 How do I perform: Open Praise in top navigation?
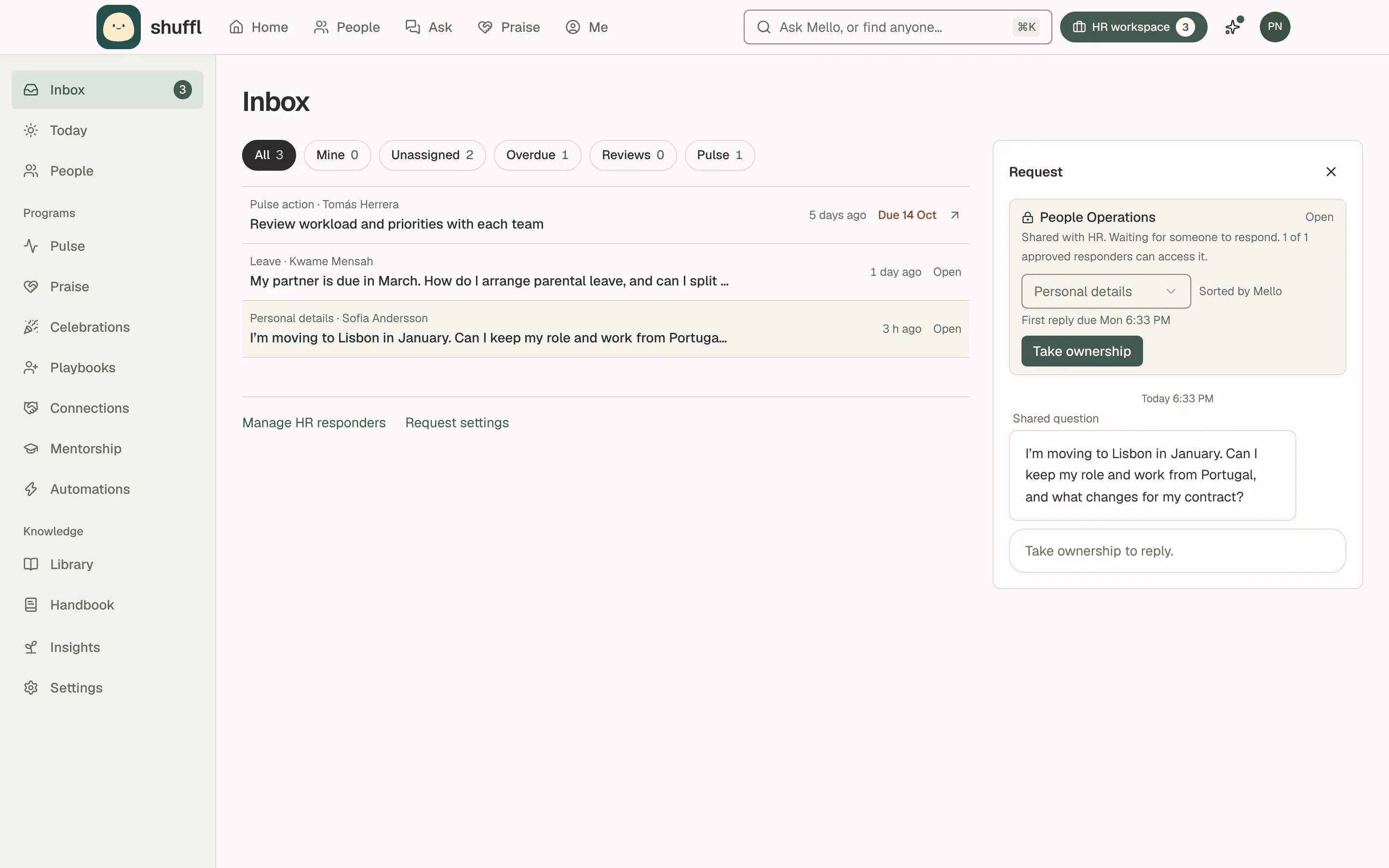click(x=509, y=27)
